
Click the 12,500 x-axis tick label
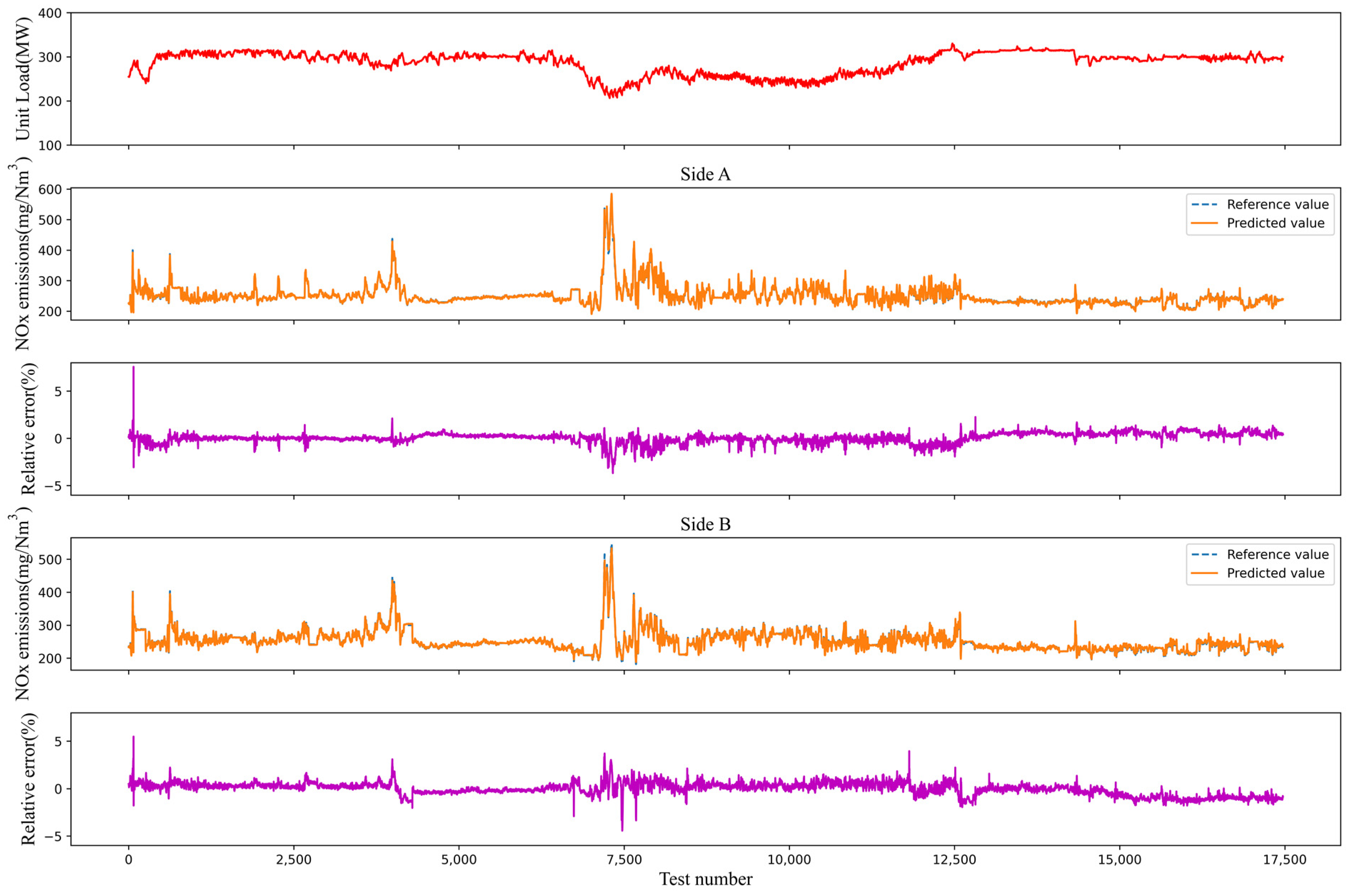pos(954,860)
